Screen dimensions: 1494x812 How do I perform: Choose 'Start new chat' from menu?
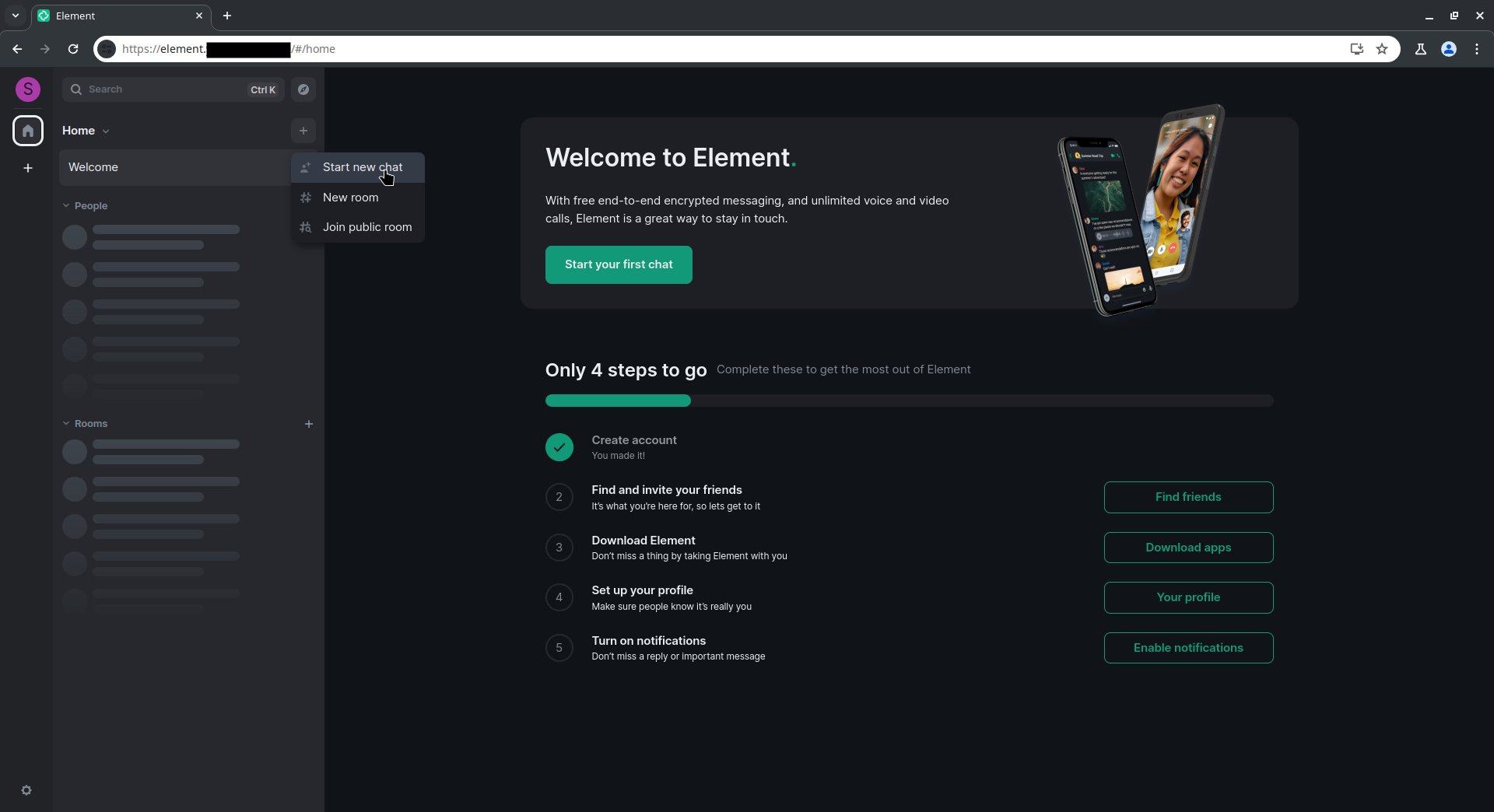[362, 167]
